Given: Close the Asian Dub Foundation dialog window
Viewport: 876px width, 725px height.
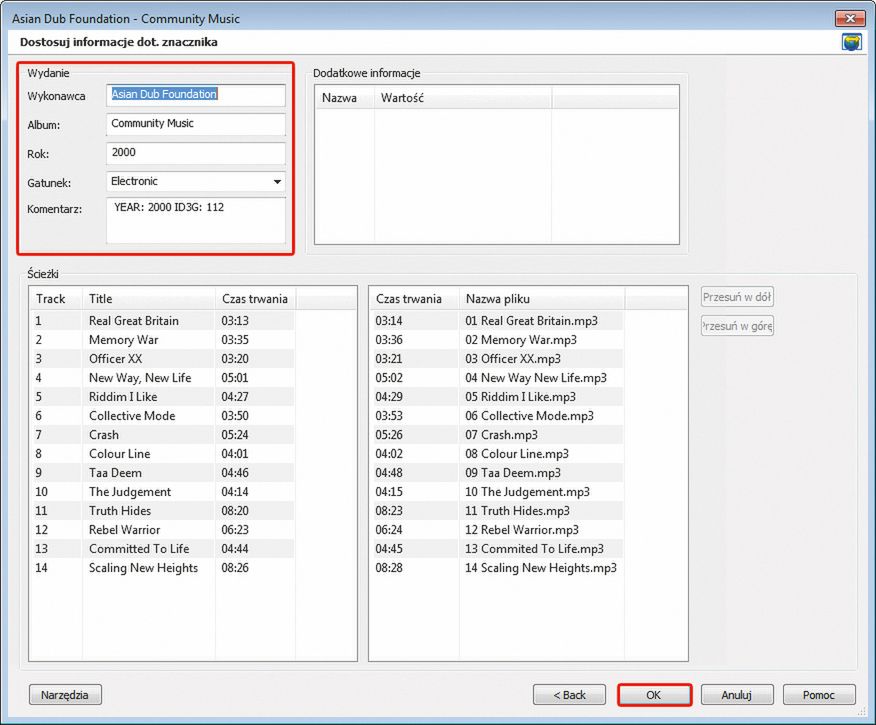Looking at the screenshot, I should 850,18.
